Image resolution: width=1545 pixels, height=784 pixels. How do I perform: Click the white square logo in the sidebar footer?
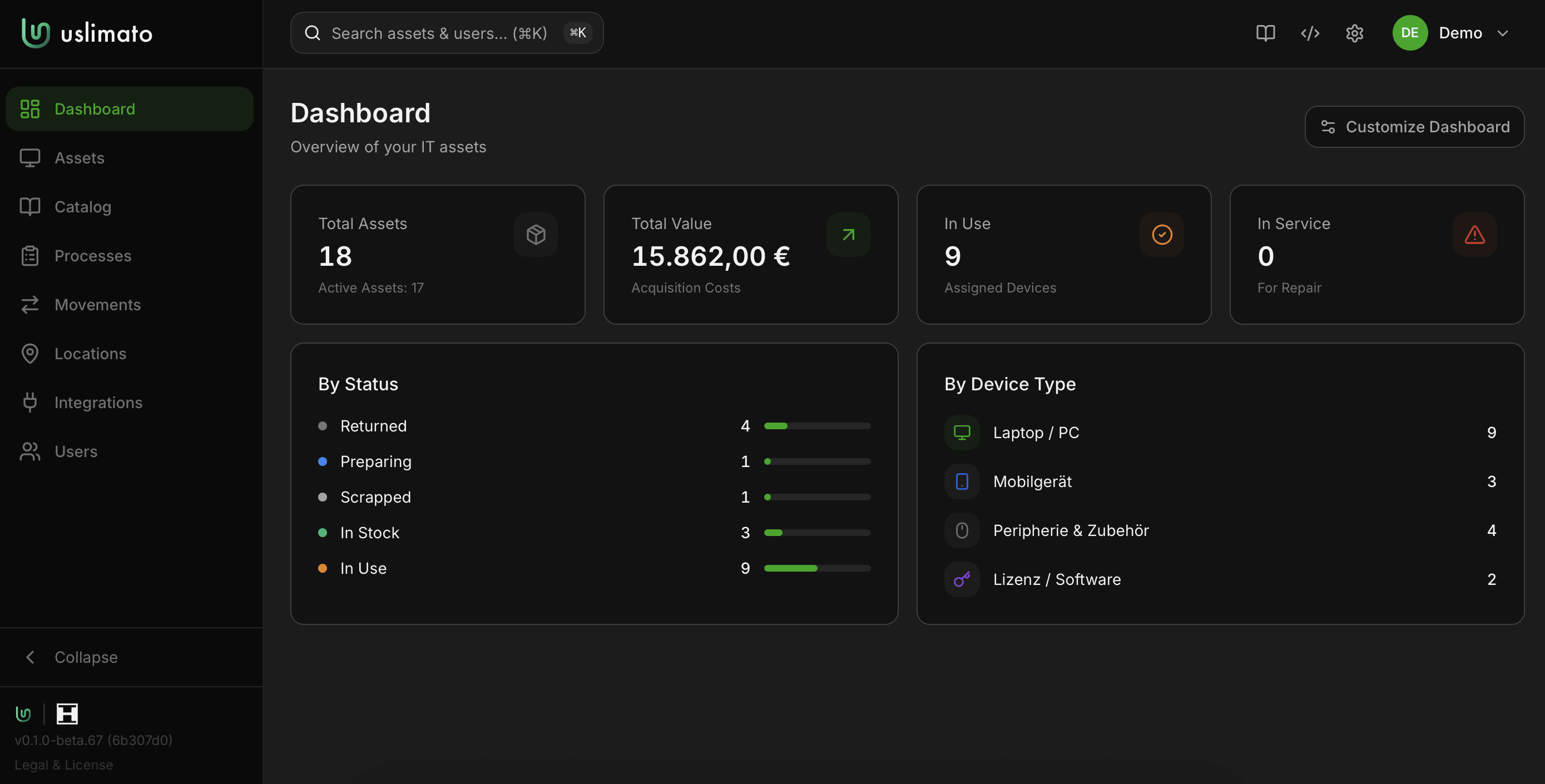click(67, 714)
